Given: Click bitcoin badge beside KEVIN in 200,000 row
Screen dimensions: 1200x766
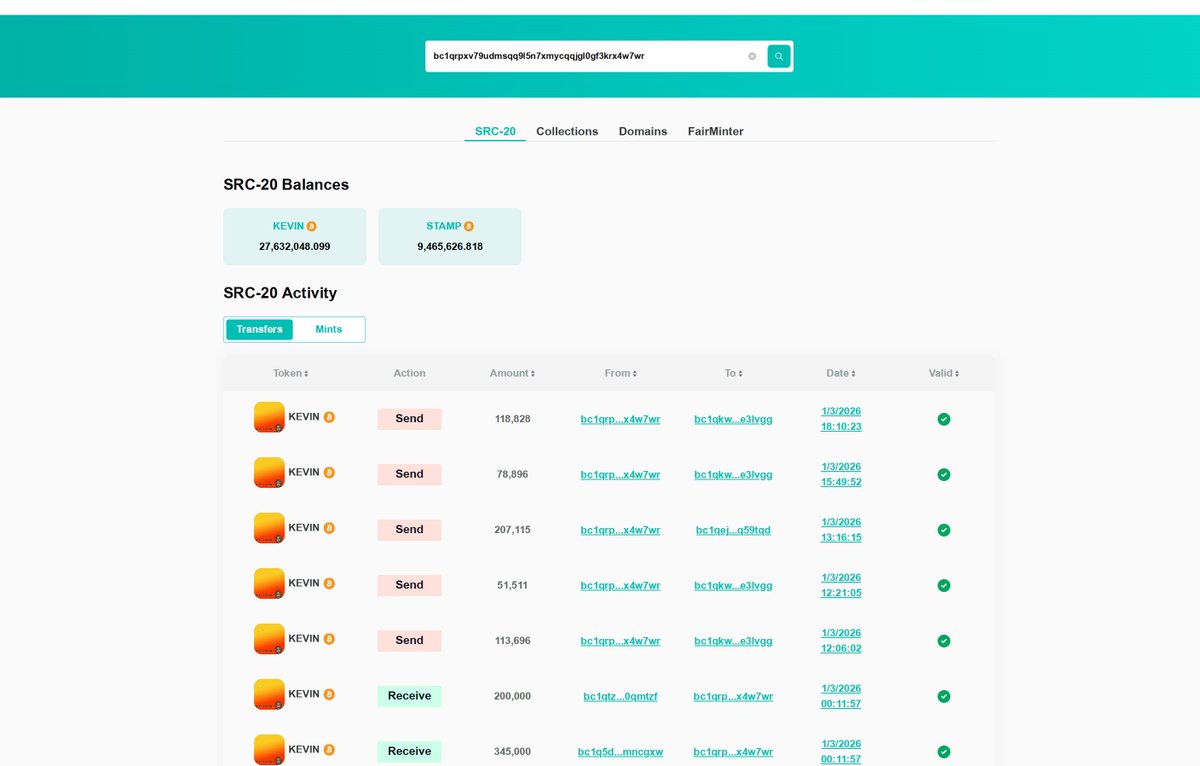Looking at the screenshot, I should coord(329,695).
